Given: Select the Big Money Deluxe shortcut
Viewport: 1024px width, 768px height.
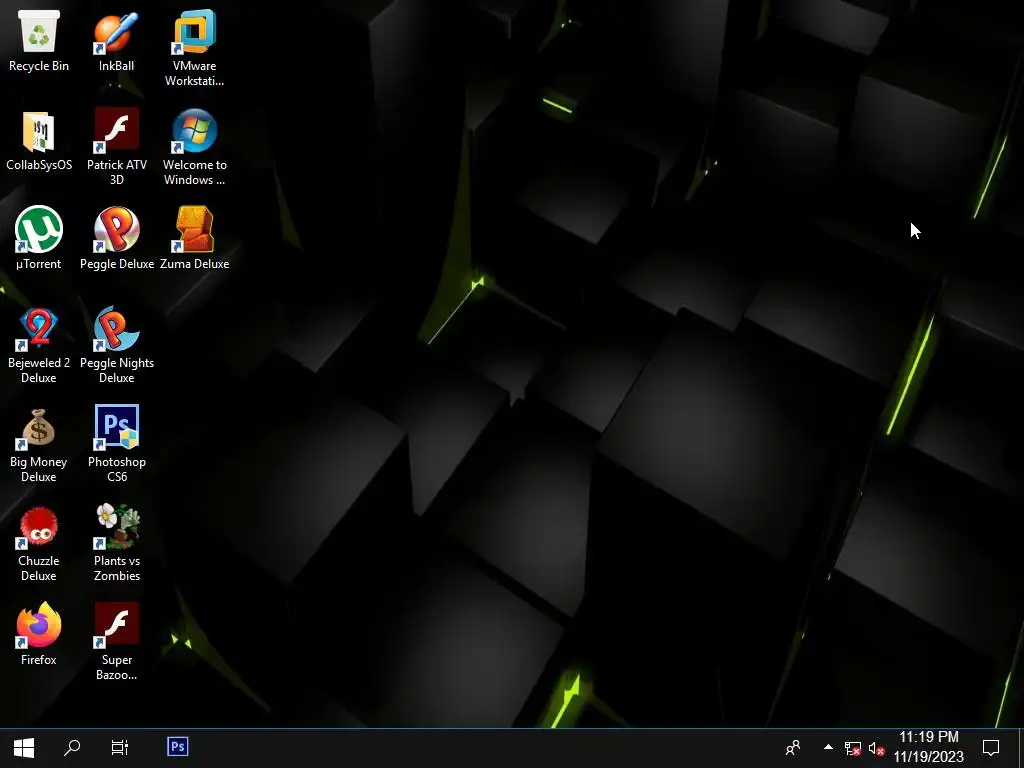Looking at the screenshot, I should click(x=39, y=444).
